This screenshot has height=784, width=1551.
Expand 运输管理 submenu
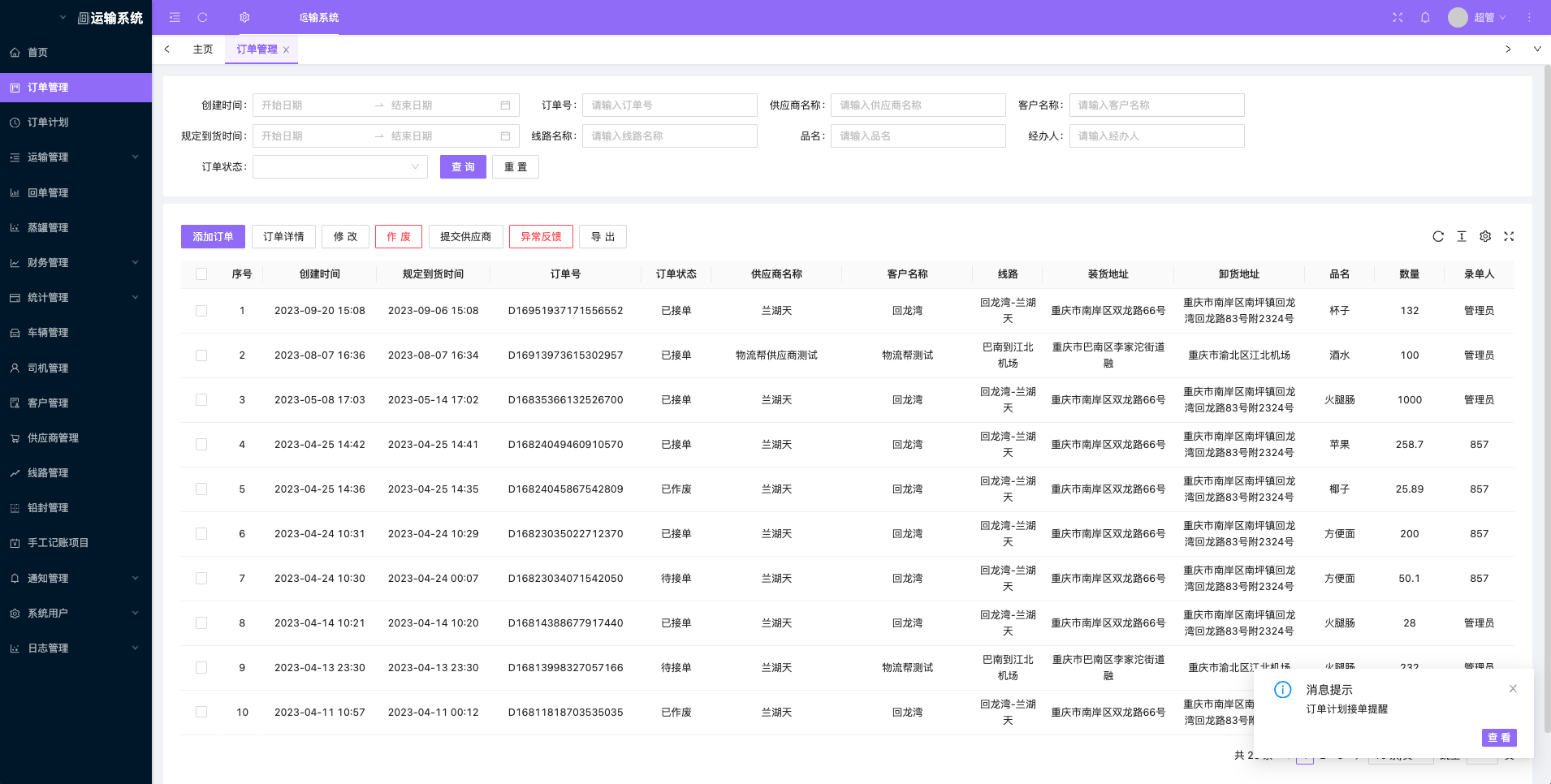click(76, 157)
